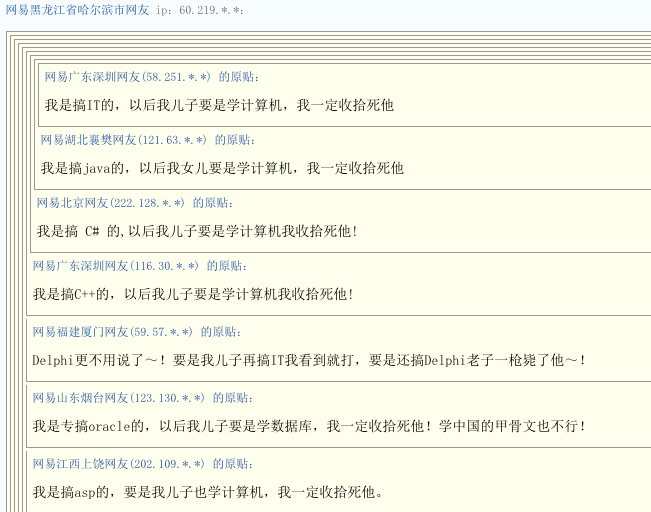Screen dimensions: 651x512
Task: Click the comment starting 我是搞java的
Action: 222,168
